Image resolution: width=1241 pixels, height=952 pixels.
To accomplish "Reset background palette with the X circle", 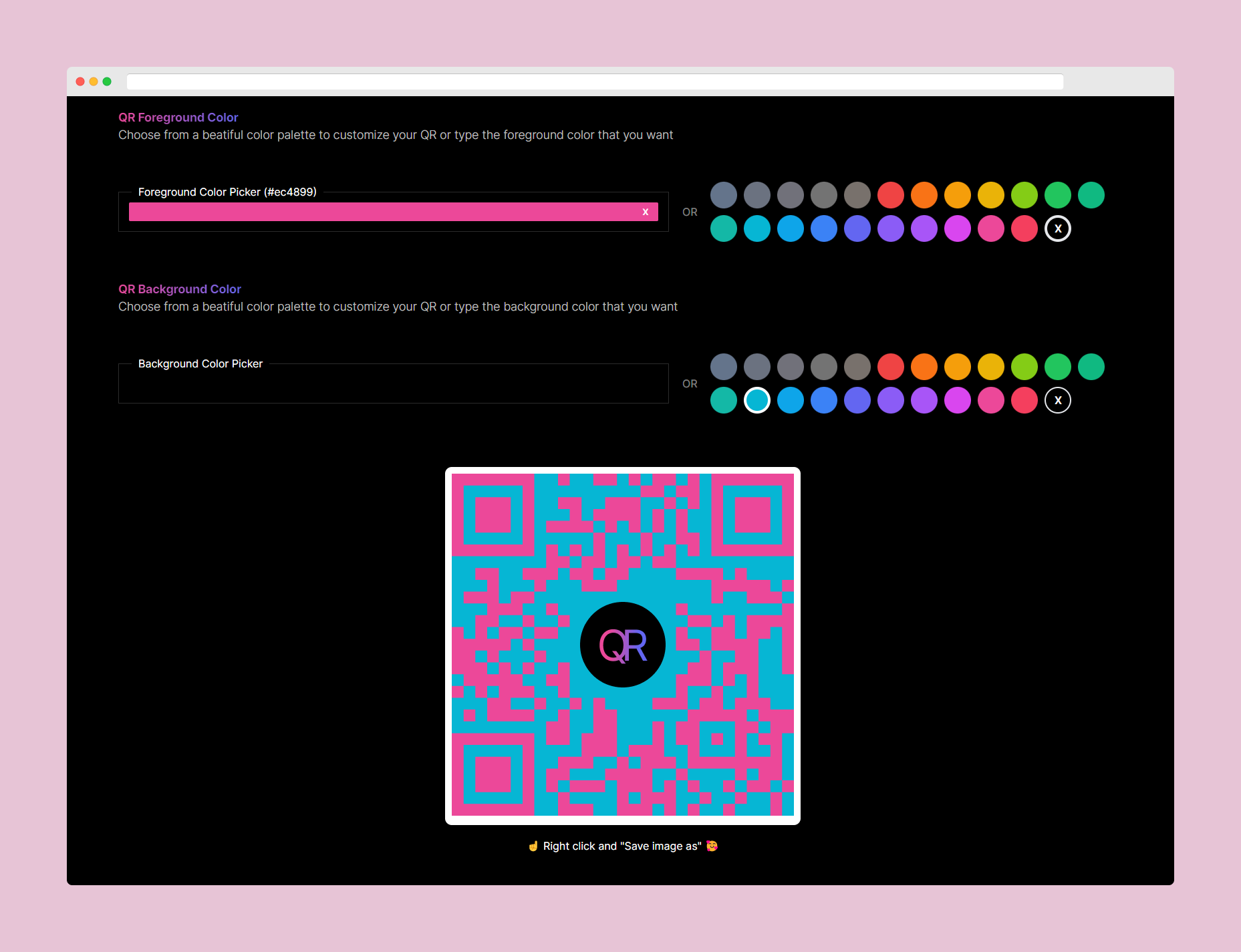I will click(1058, 400).
